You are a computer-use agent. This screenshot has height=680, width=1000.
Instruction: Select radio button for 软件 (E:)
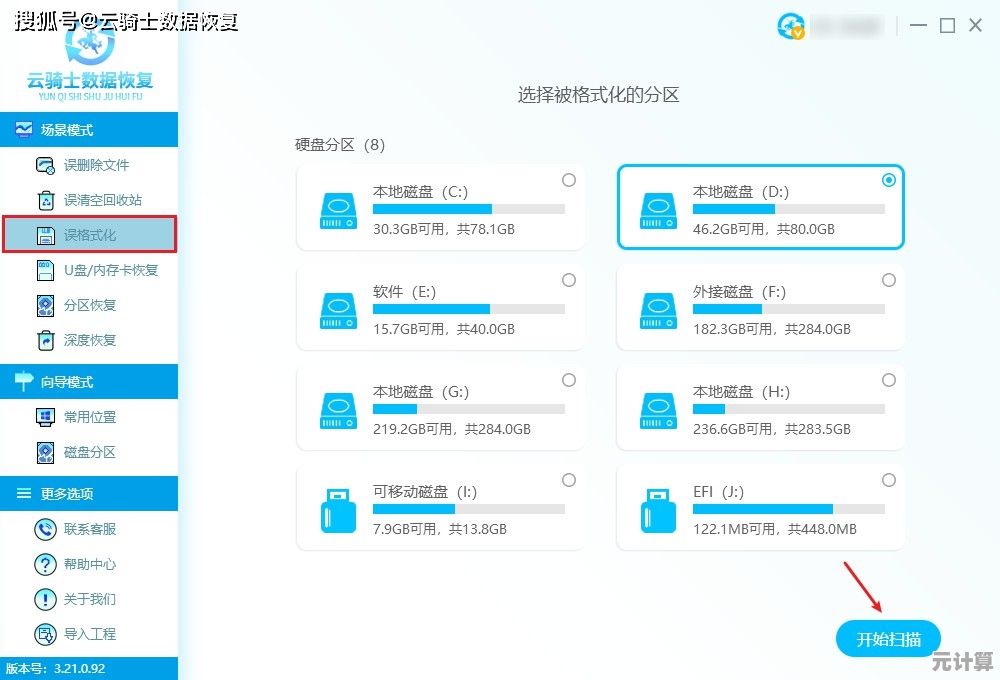[x=569, y=280]
